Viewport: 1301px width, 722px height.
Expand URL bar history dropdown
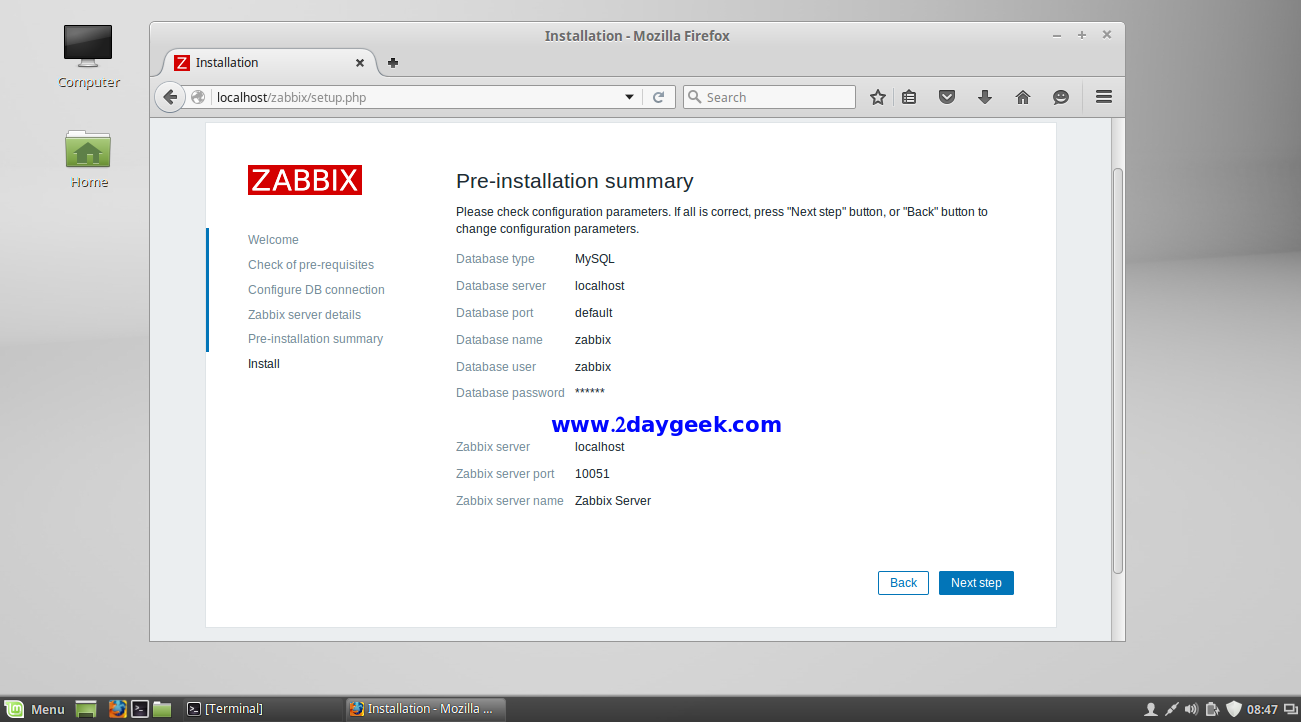[629, 97]
